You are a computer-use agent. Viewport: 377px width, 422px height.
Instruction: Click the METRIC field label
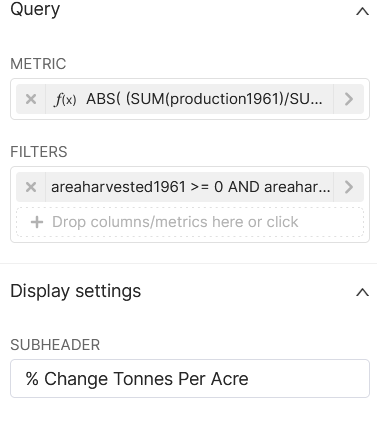(38, 64)
